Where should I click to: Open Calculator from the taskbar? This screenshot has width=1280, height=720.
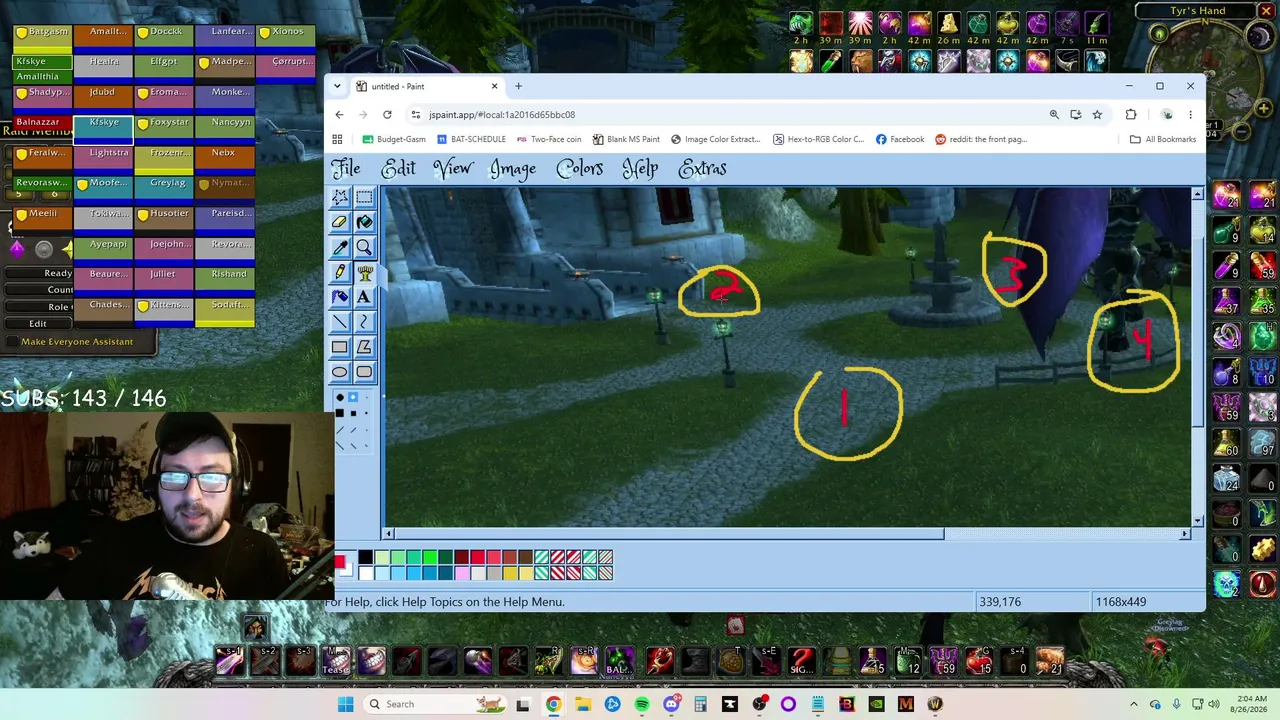[x=700, y=704]
